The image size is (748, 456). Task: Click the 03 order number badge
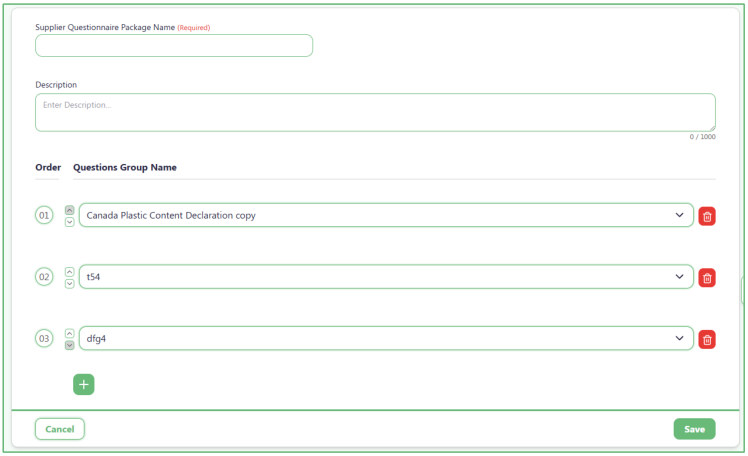(44, 338)
